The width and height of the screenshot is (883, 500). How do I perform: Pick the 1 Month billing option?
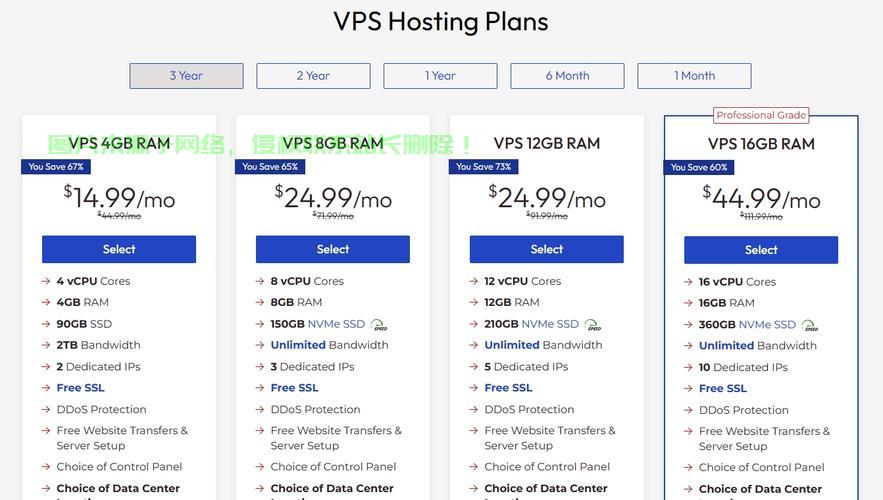694,76
